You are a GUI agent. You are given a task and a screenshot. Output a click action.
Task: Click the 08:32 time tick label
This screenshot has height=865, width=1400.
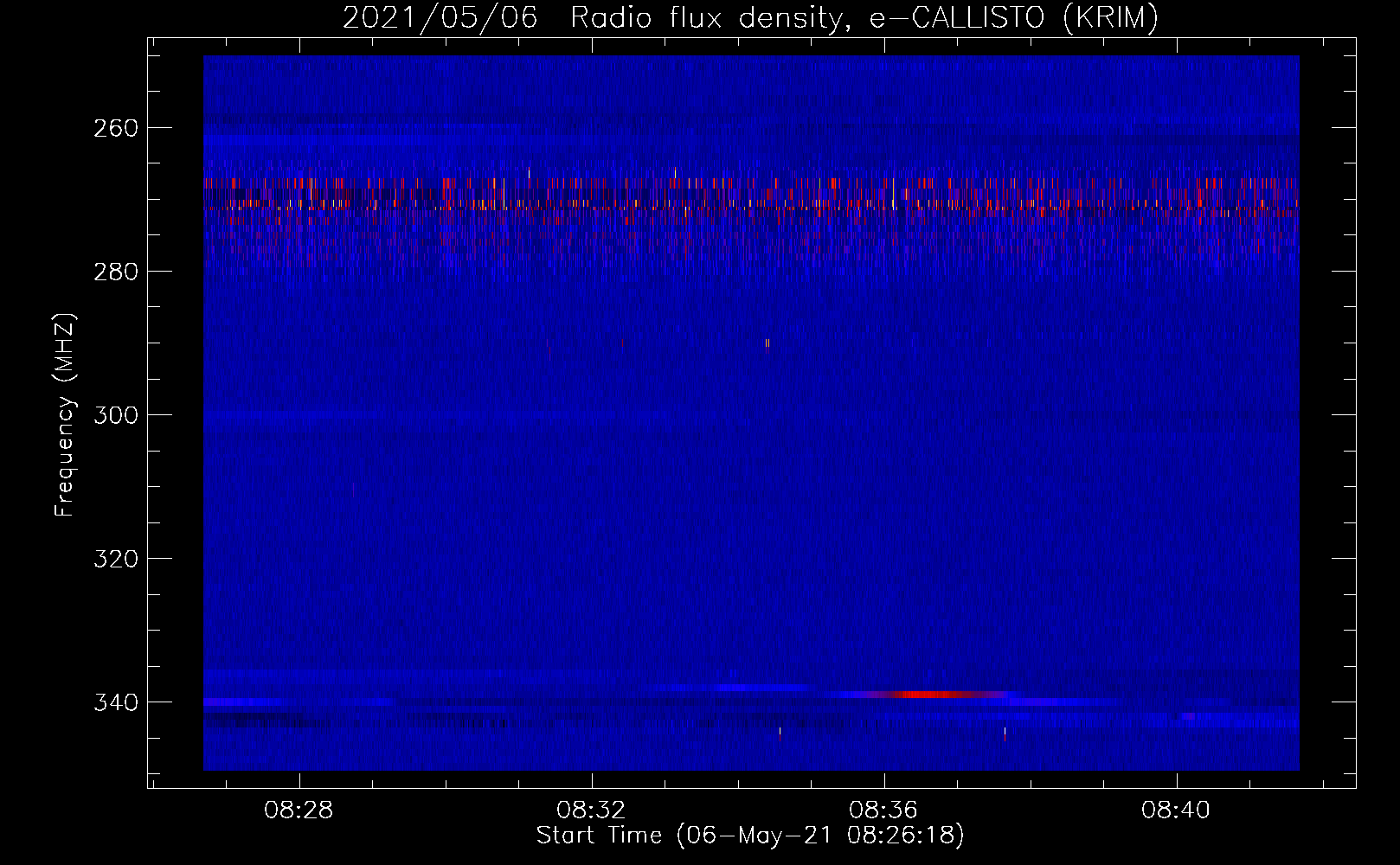click(592, 811)
